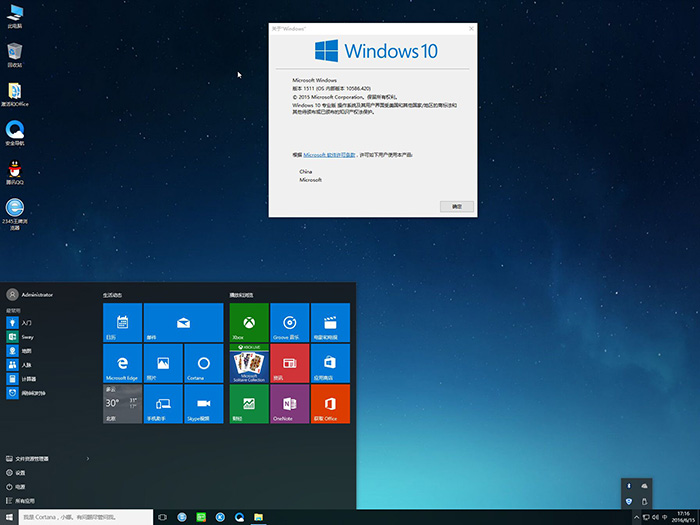Open the Groove Music tile

tap(290, 323)
